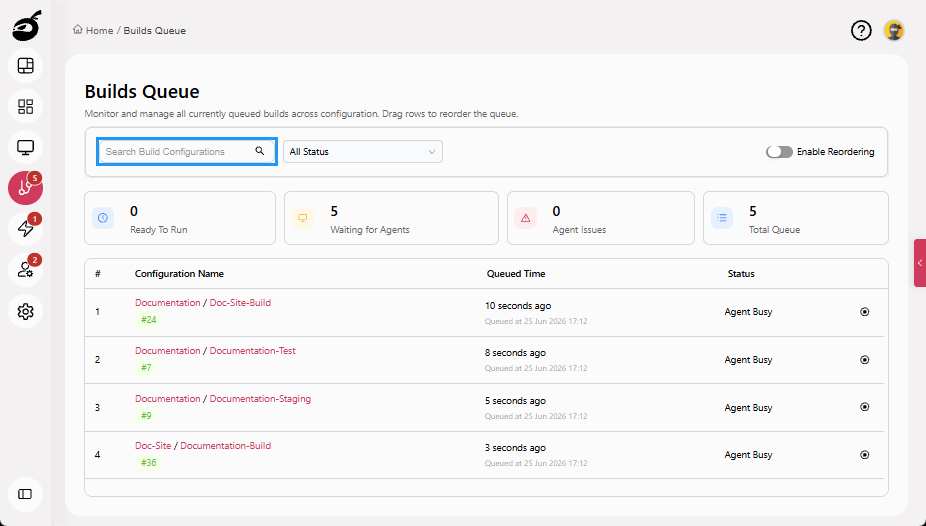Focus the Search Build Configurations field
Viewport: 926px width, 526px height.
(187, 152)
